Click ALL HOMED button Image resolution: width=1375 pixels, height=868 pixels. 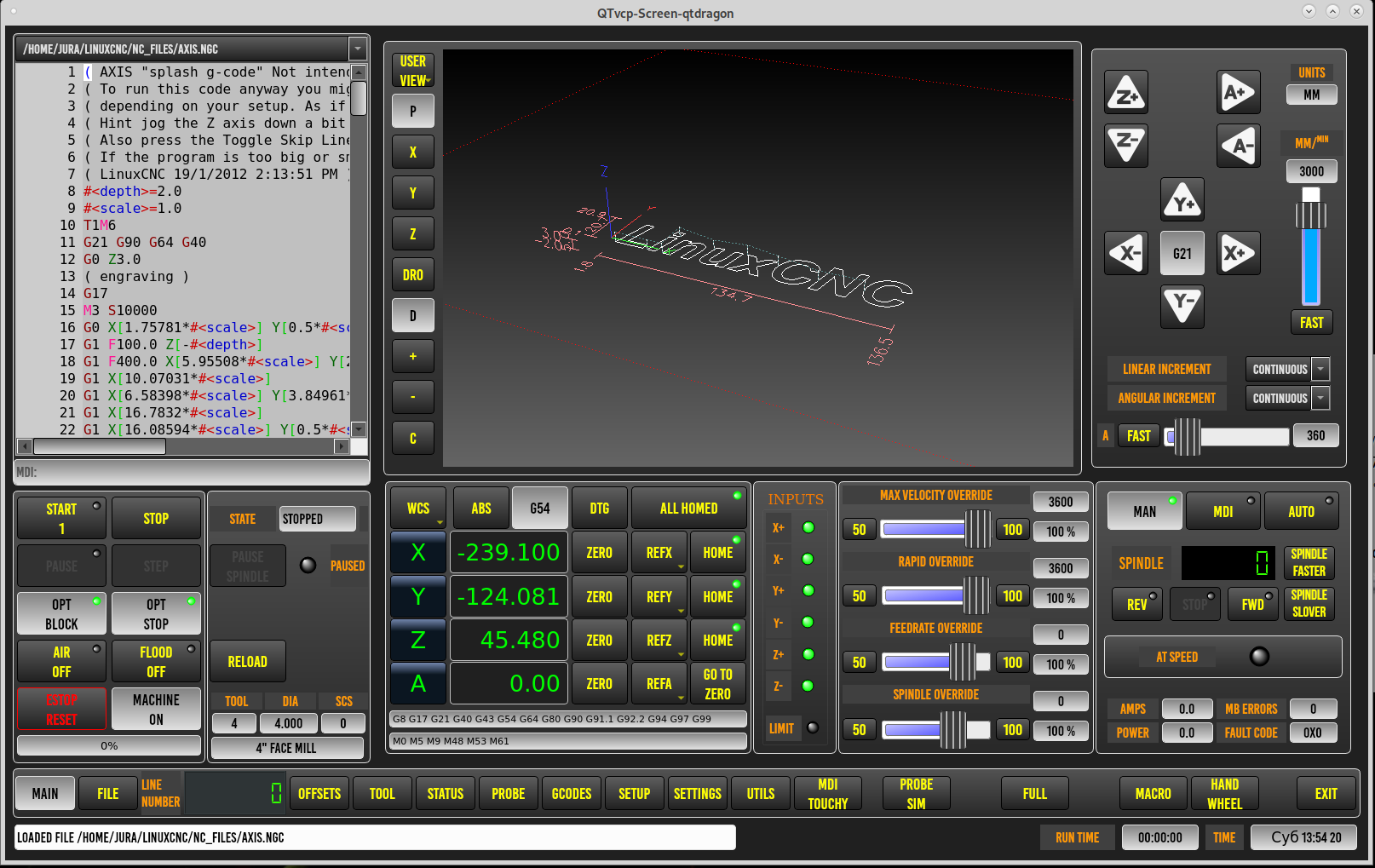[x=689, y=509]
